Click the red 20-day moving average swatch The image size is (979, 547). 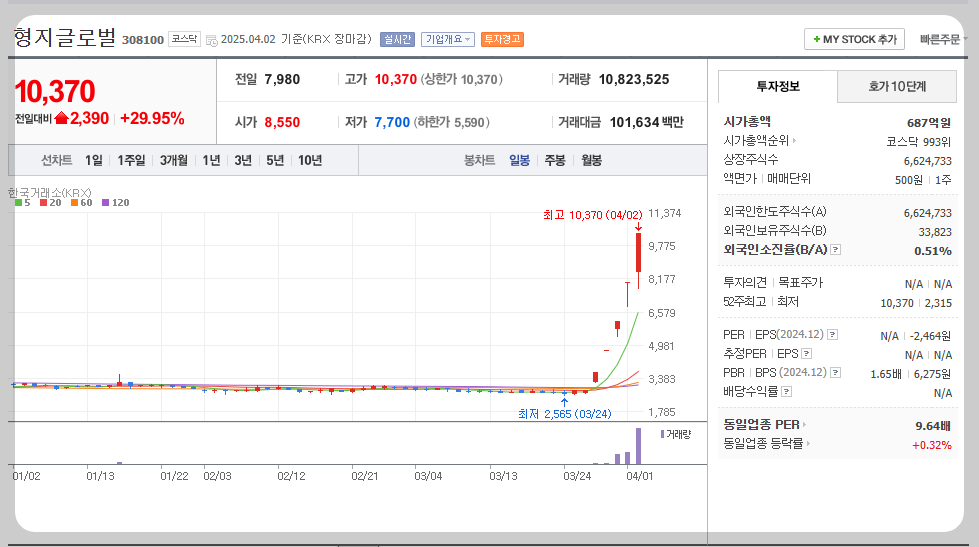43,202
